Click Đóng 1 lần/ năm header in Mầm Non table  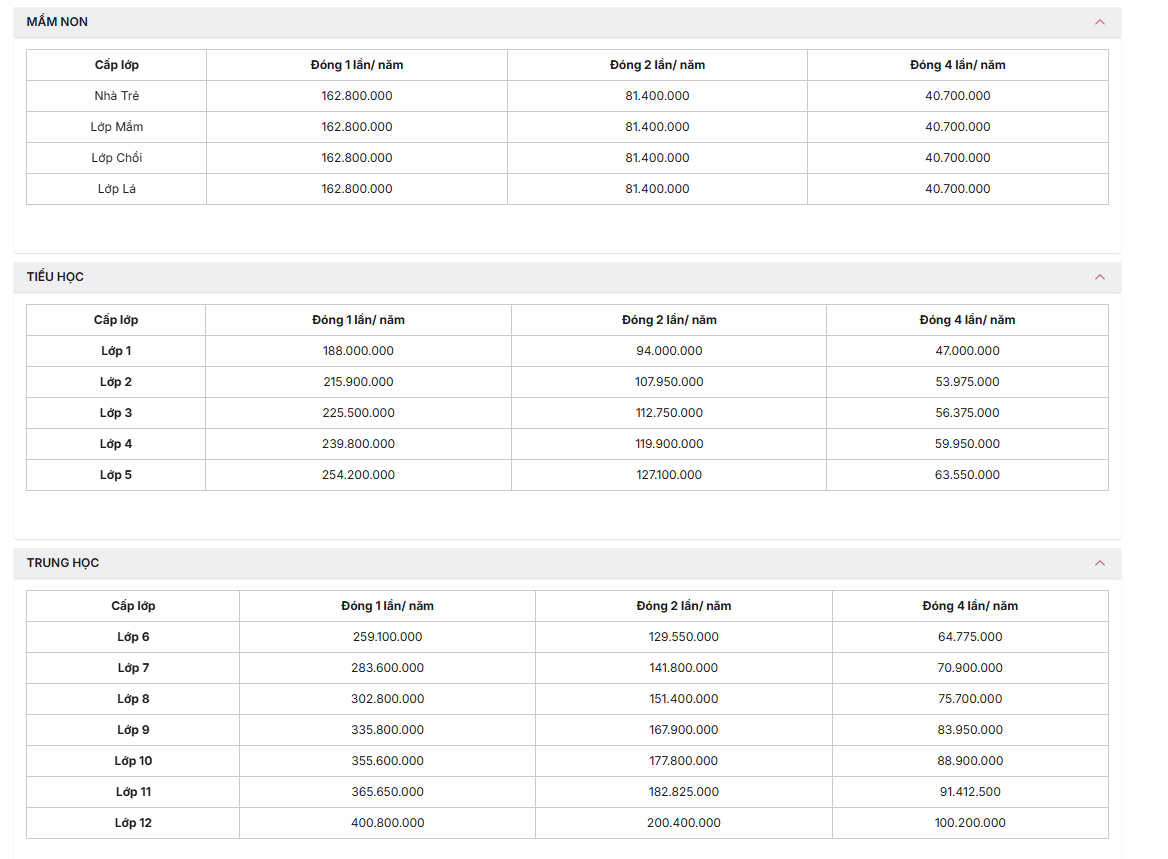point(357,65)
